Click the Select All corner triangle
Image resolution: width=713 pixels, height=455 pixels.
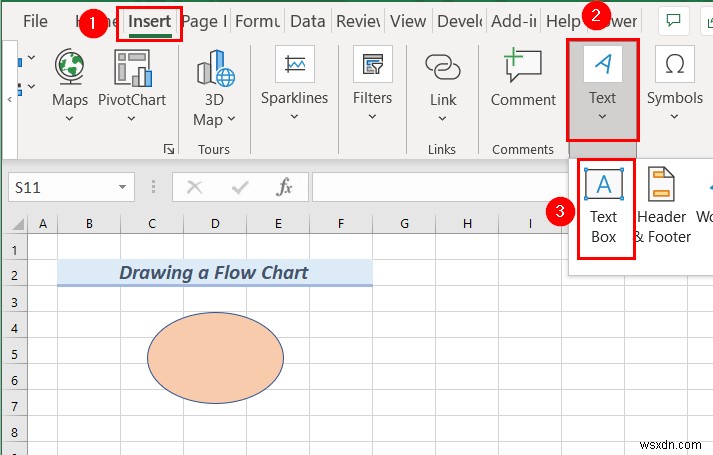point(17,224)
